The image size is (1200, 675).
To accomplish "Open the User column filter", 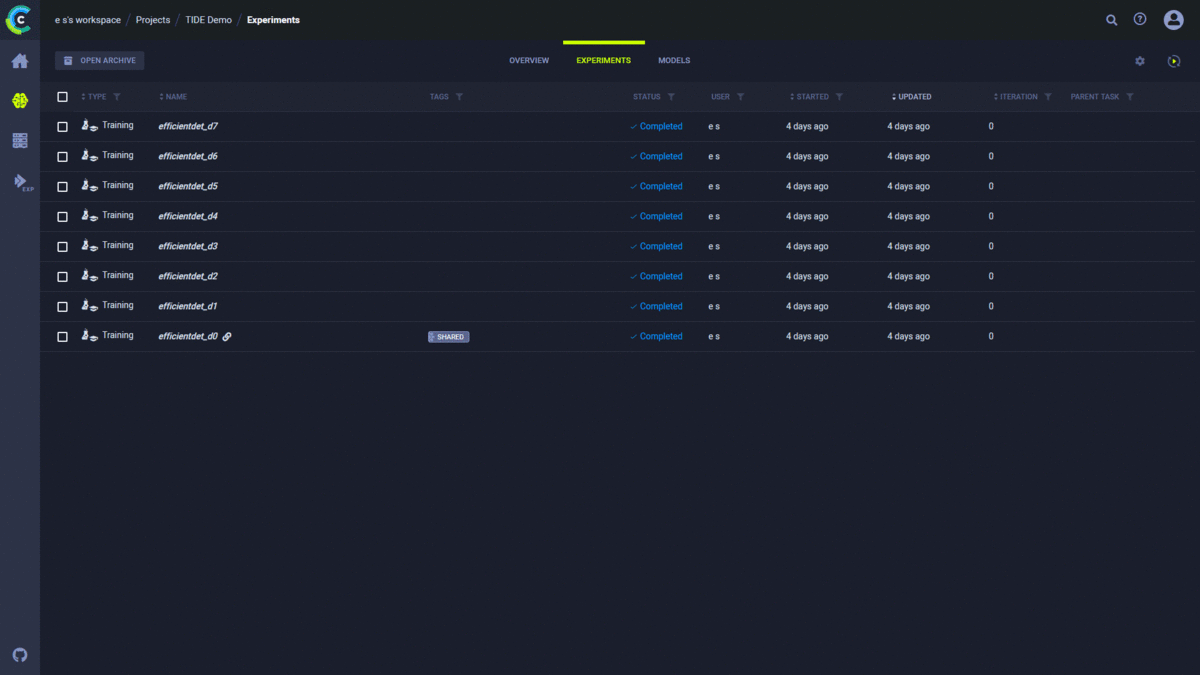I will [741, 97].
